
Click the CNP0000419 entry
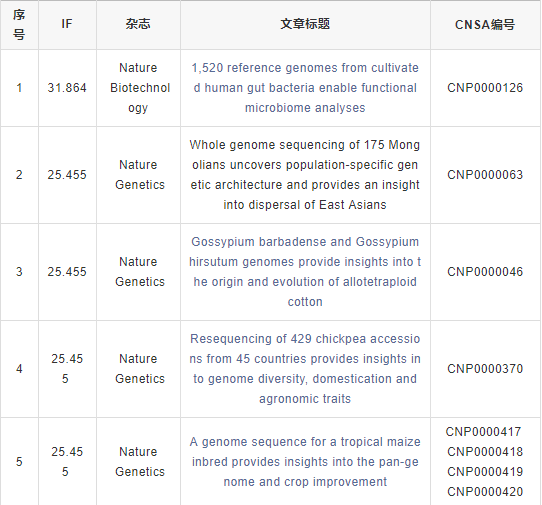click(x=485, y=471)
